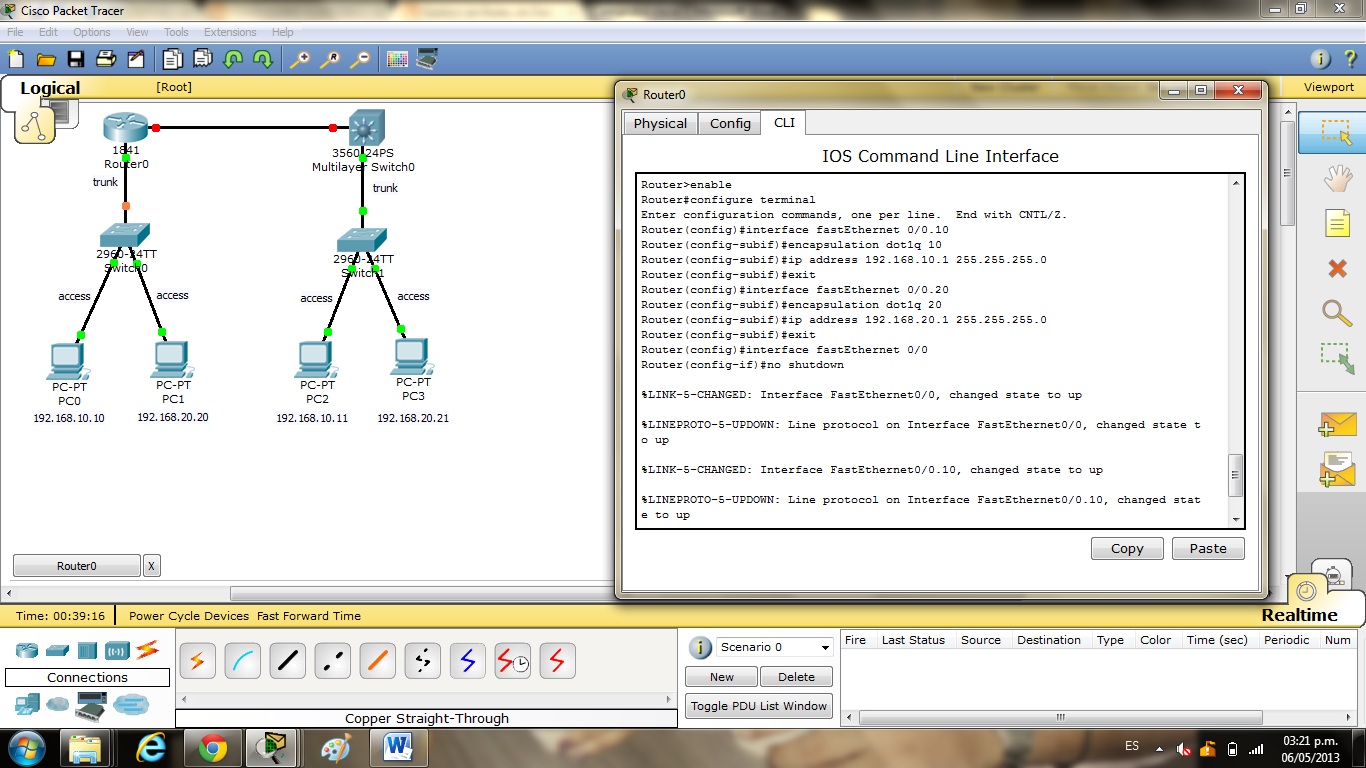The image size is (1366, 768).
Task: Click Fast Forward Time
Action: coord(309,616)
